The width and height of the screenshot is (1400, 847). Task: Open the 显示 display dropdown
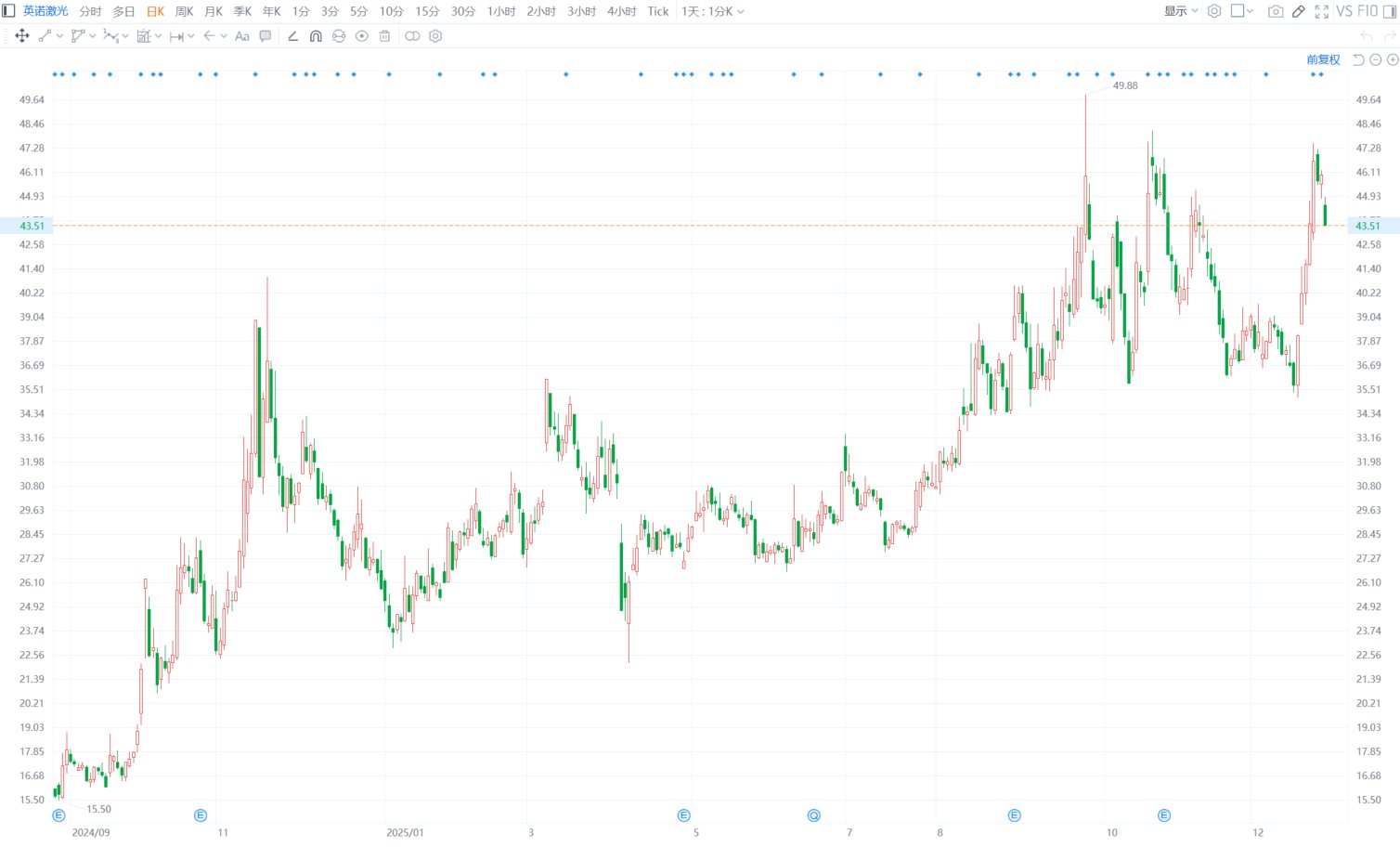point(1181,11)
